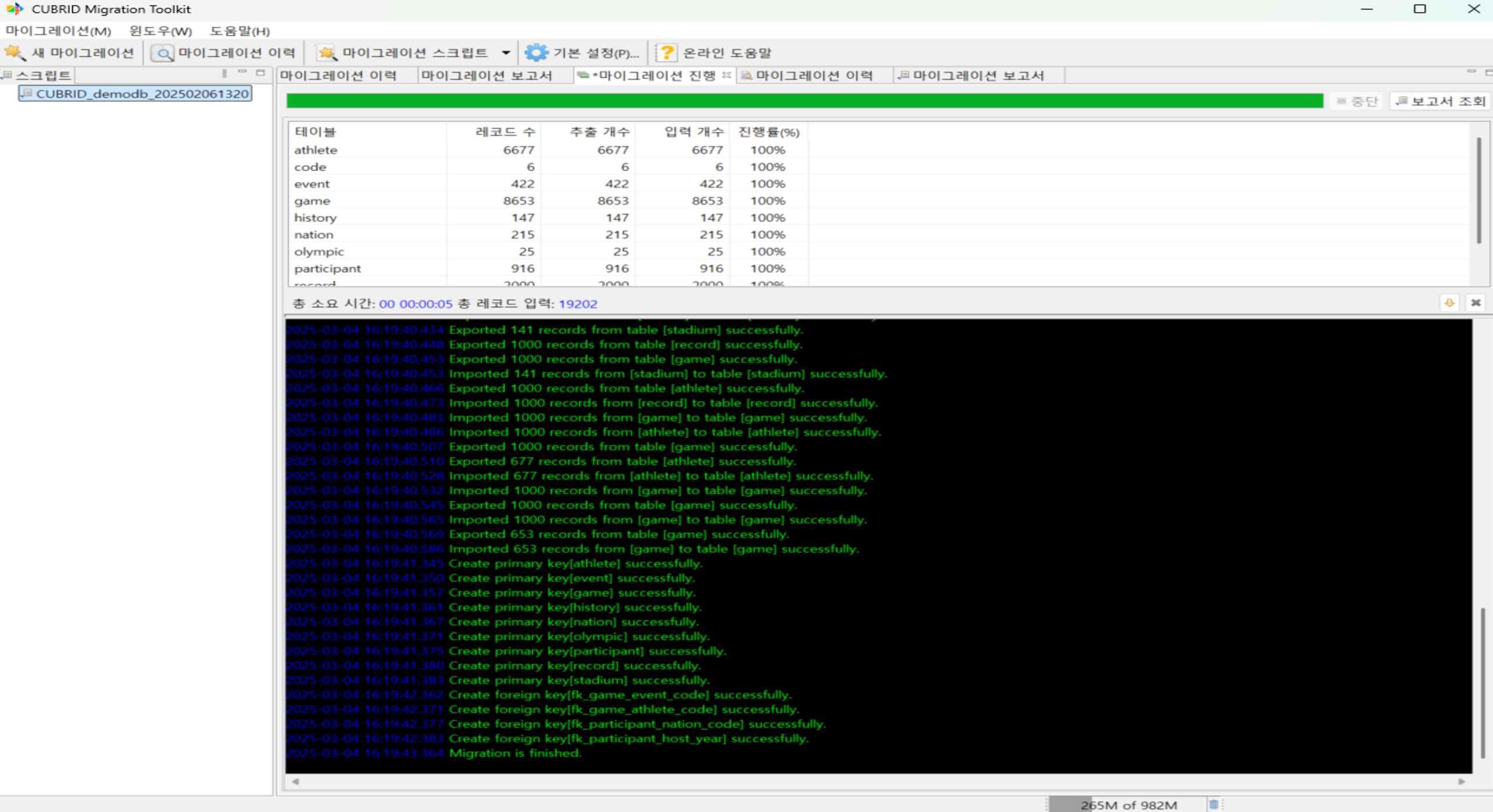Open the 윈도우(W) menu
The image size is (1493, 812).
160,31
